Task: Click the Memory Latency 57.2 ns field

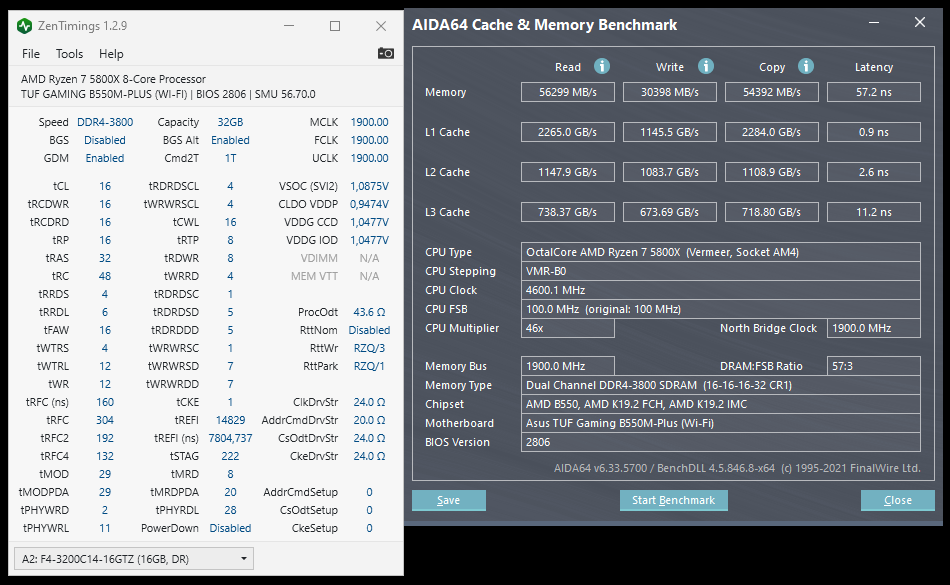Action: tap(874, 92)
